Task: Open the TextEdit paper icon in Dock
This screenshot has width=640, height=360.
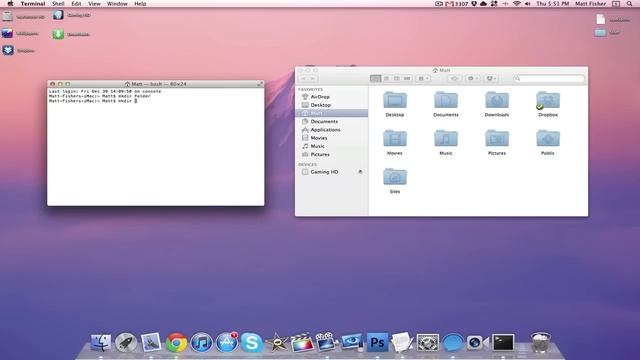Action: [x=402, y=342]
